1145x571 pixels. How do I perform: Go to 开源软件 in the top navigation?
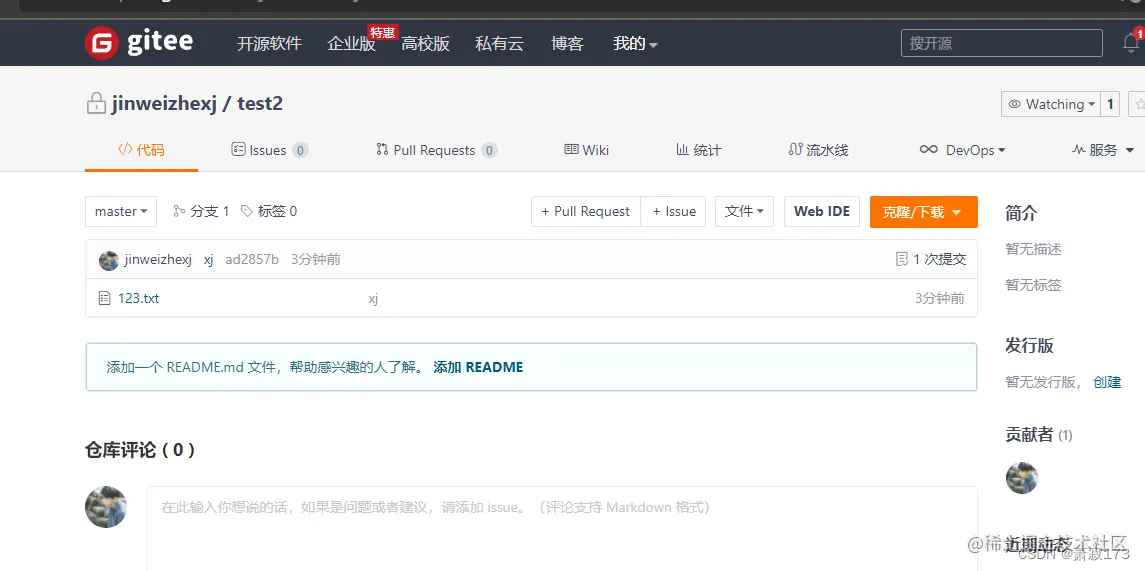[269, 44]
